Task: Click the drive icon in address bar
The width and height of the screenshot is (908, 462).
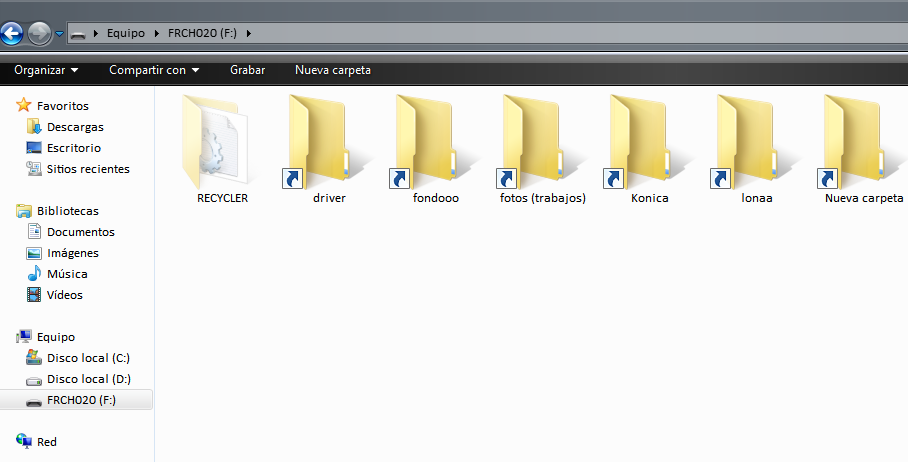Action: coord(78,35)
